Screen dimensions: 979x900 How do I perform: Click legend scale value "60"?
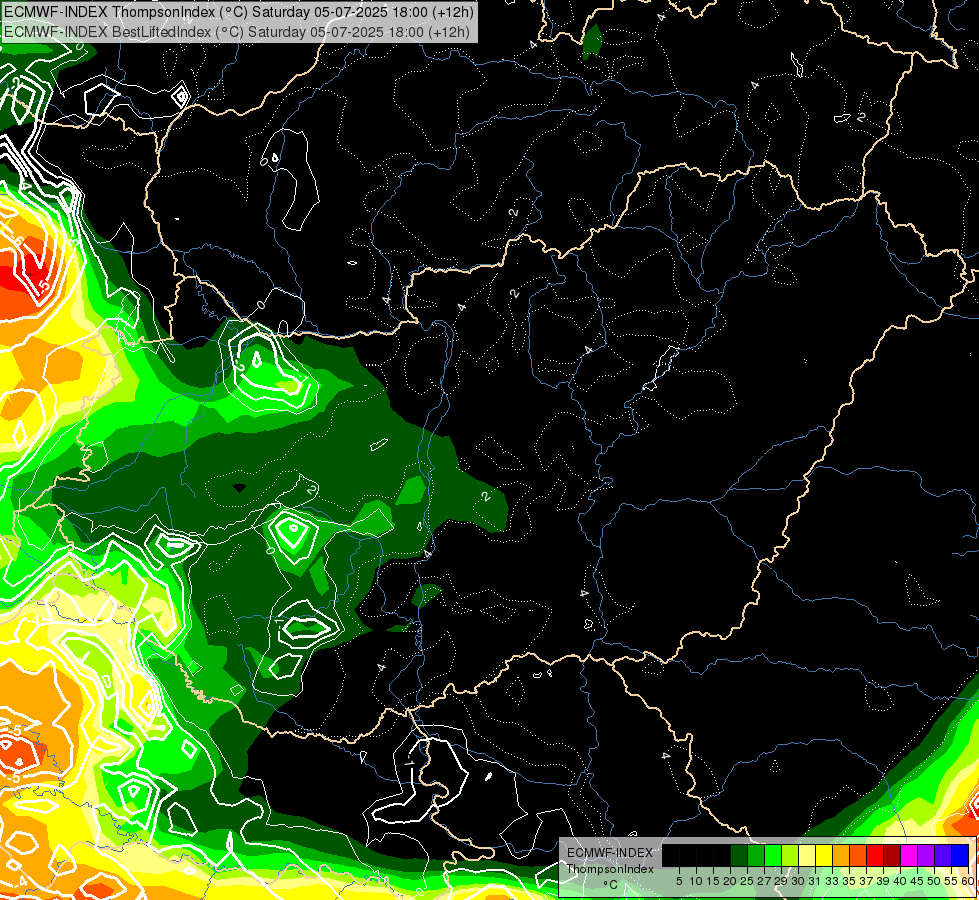[x=969, y=881]
